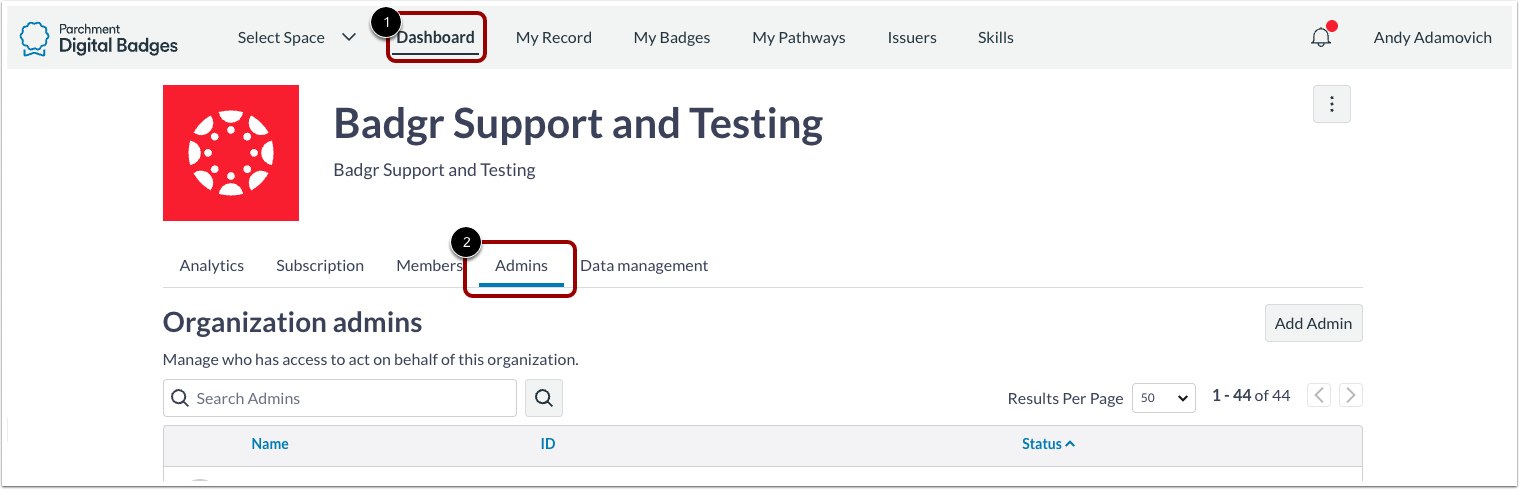The width and height of the screenshot is (1519, 489).
Task: Open Andy Adamovich account menu
Action: click(x=1432, y=38)
